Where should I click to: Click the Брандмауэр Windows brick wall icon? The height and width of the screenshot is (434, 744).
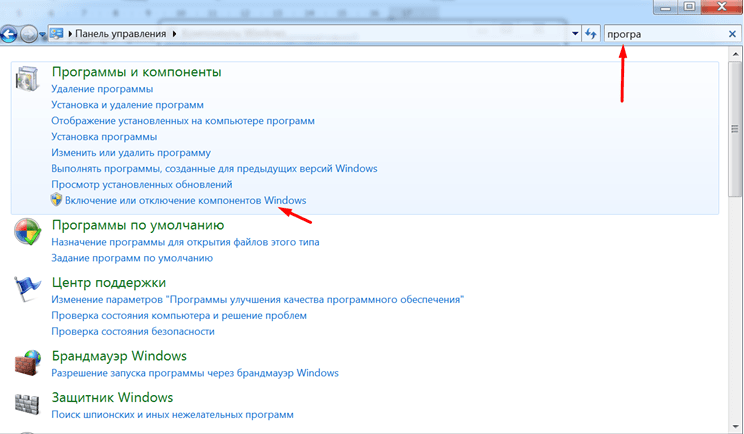(x=27, y=361)
